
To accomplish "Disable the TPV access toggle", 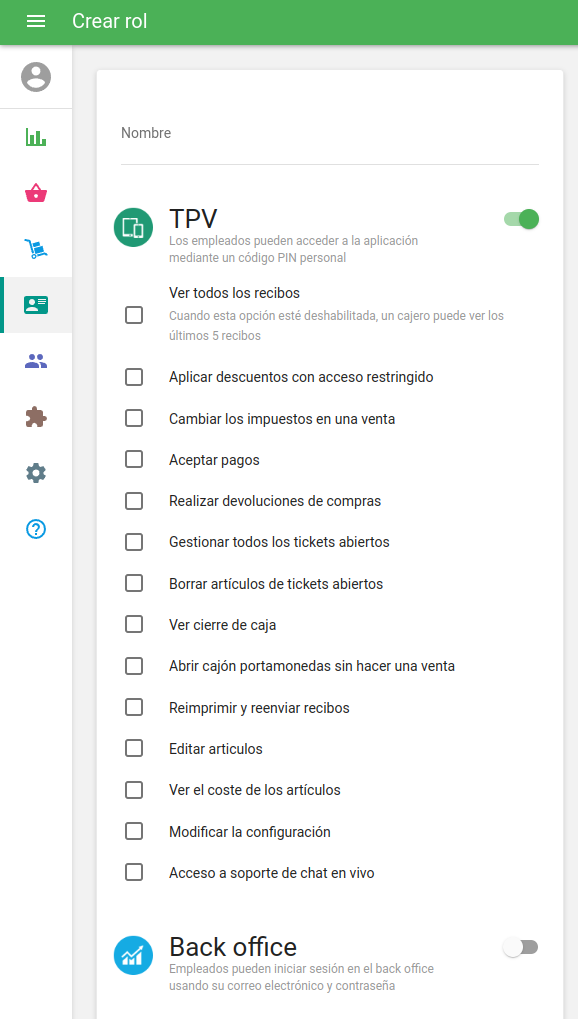I will 520,219.
